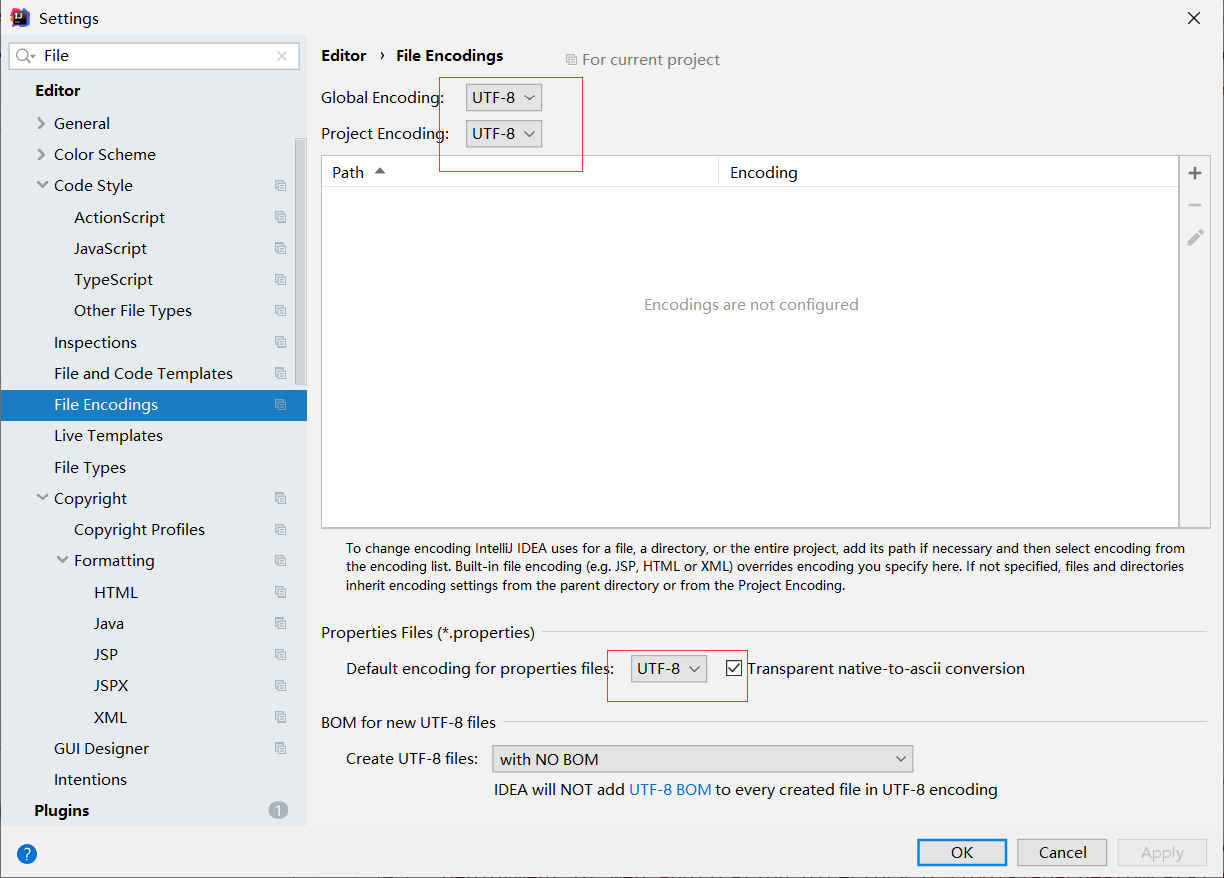Click the Cancel button

[1062, 852]
